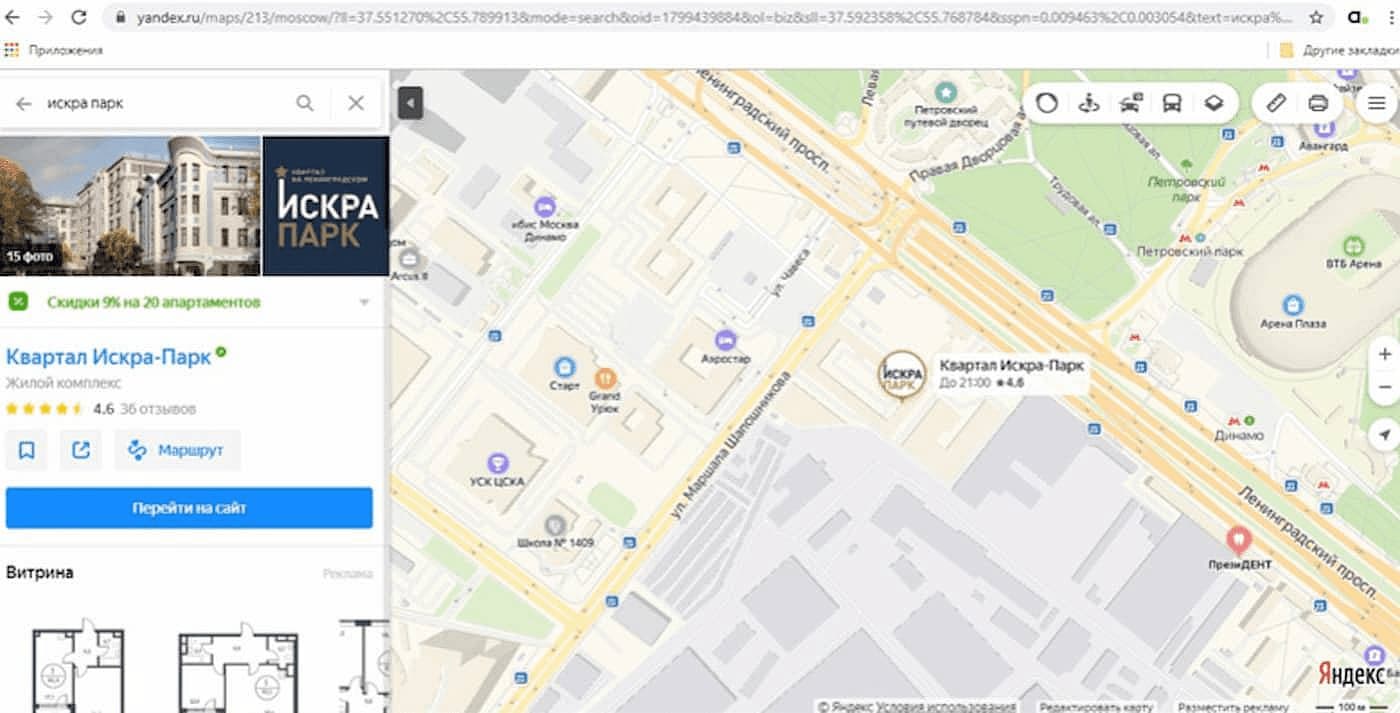Save the place with the bookmark button

(27, 451)
